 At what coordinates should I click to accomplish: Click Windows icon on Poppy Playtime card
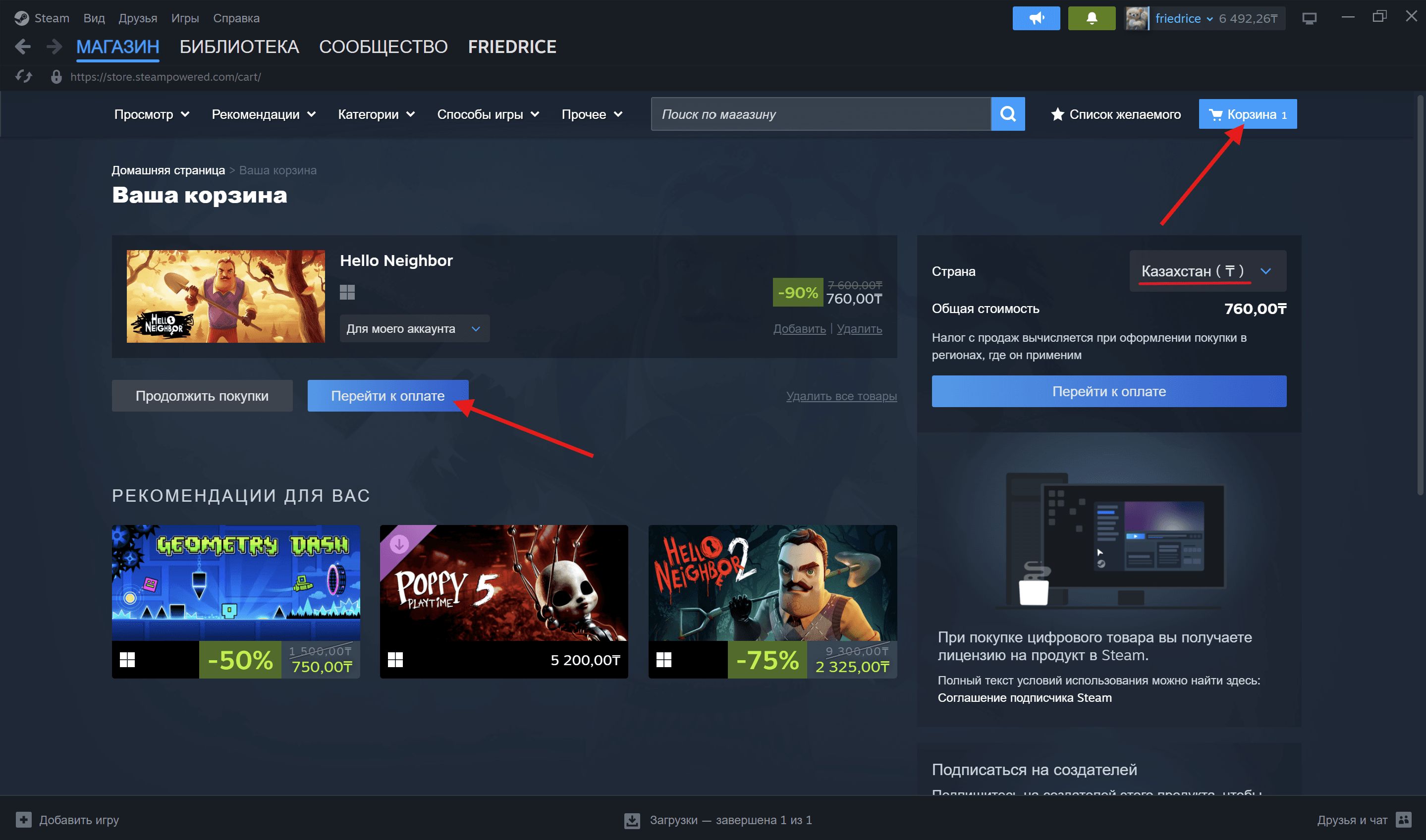pyautogui.click(x=395, y=659)
